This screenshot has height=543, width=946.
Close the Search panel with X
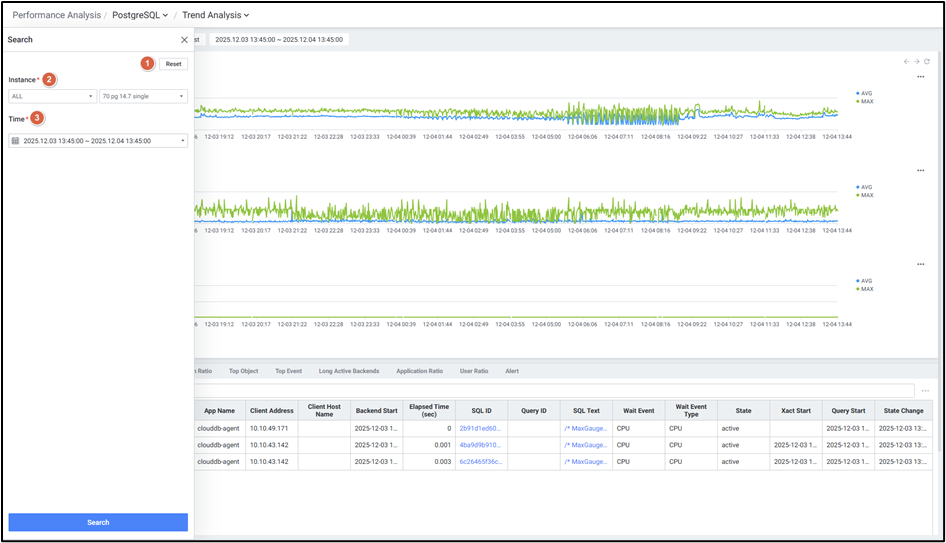click(184, 40)
